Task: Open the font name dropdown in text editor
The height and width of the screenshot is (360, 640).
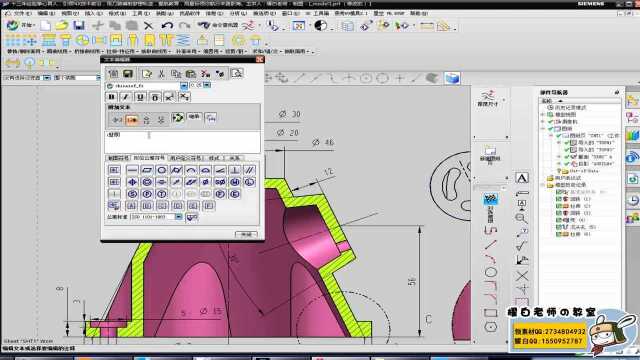Action: click(x=184, y=86)
